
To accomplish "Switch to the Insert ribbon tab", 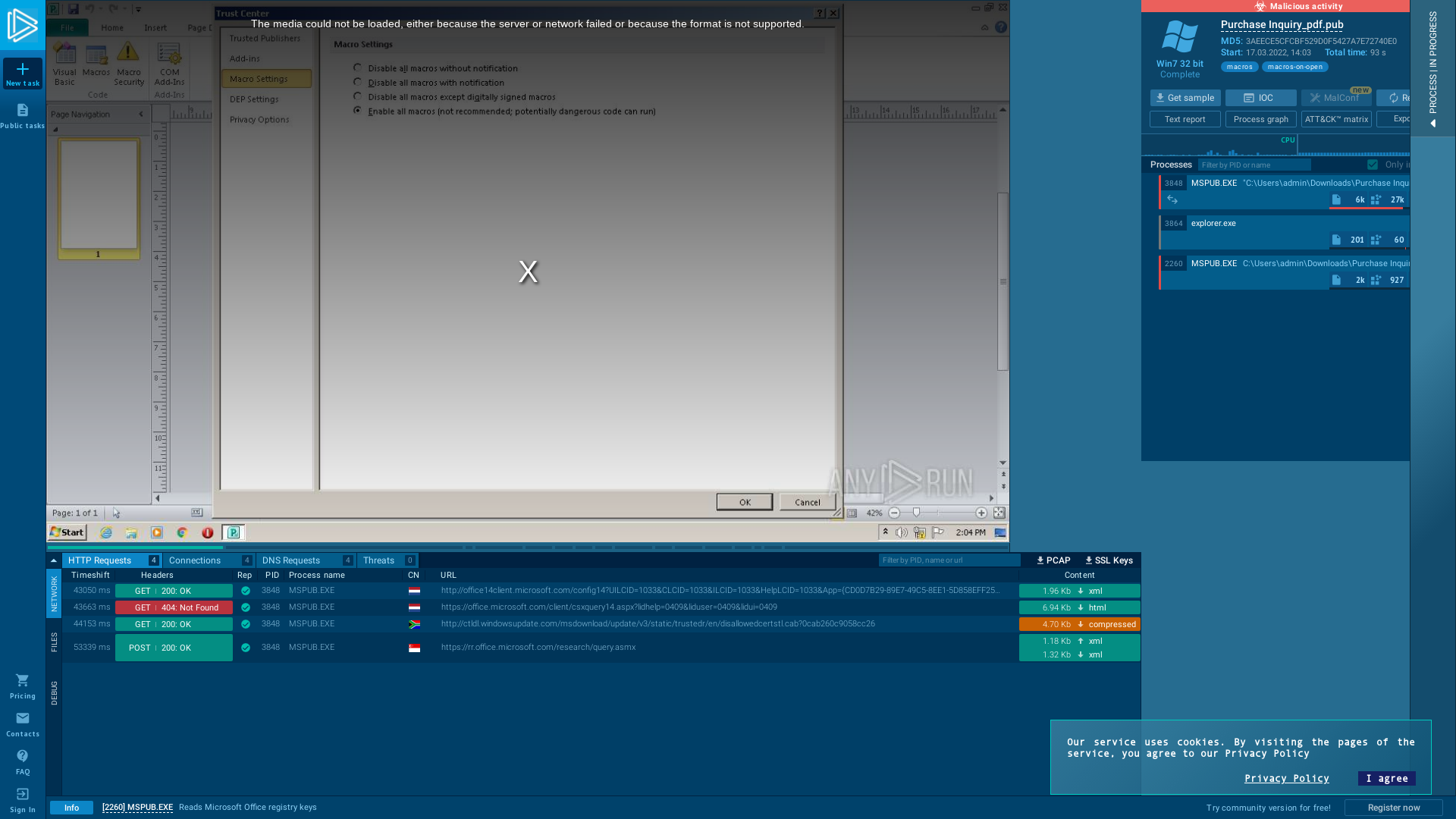I will coord(155,27).
